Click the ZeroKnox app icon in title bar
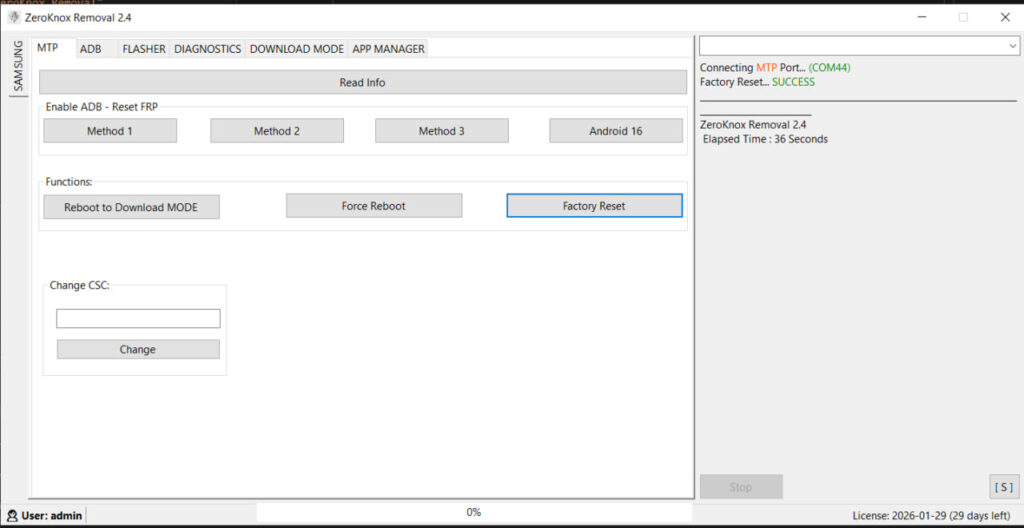 [x=12, y=17]
